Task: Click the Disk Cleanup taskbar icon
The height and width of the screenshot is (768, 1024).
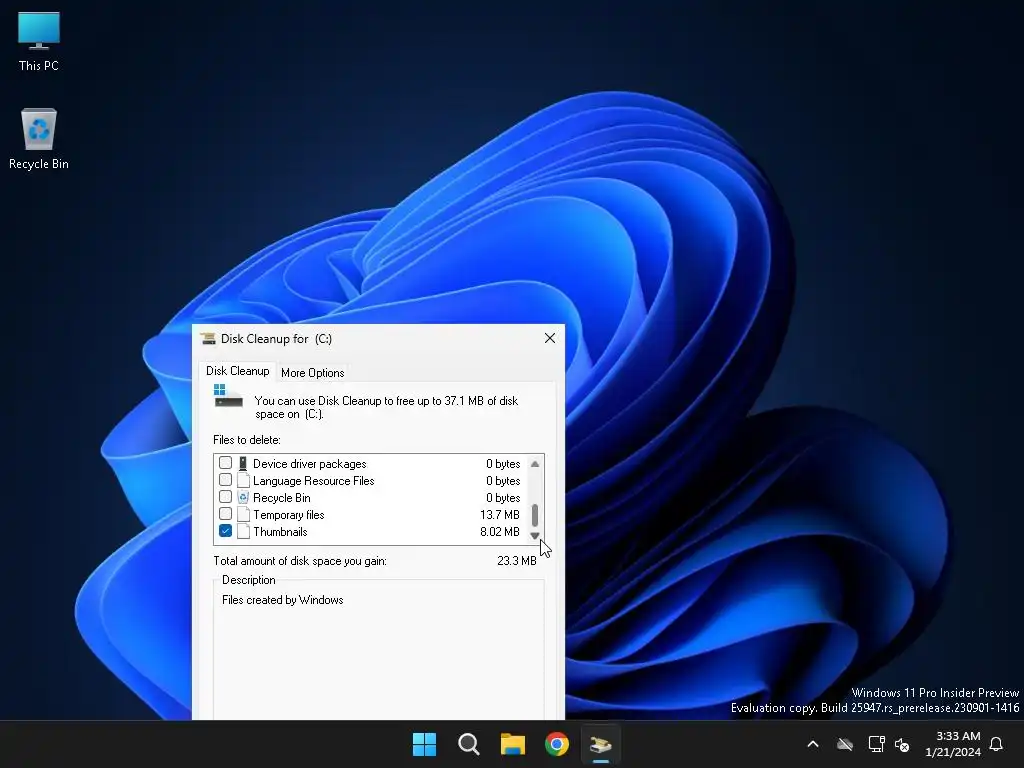Action: pos(601,744)
